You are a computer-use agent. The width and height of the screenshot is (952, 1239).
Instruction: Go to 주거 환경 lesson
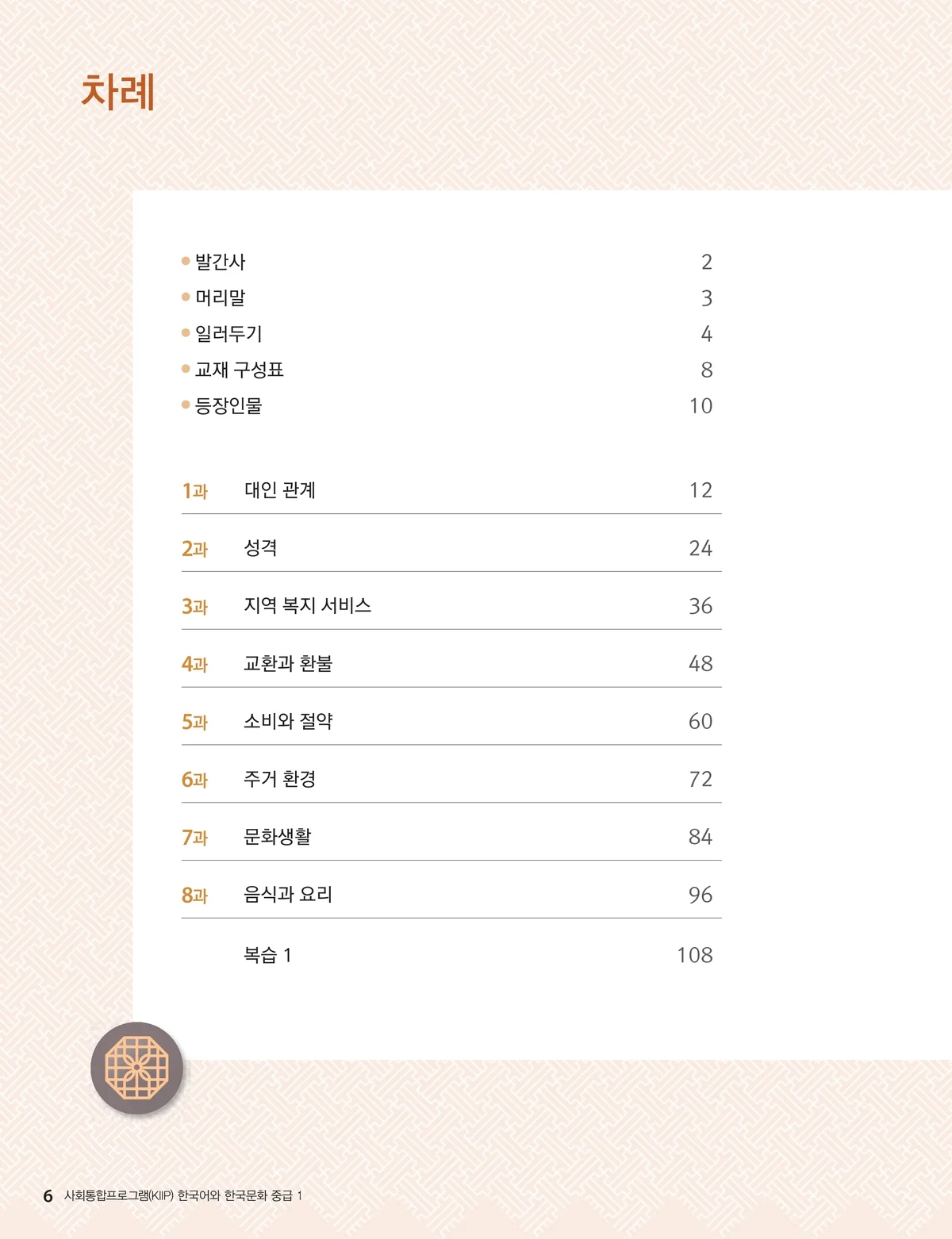point(451,779)
